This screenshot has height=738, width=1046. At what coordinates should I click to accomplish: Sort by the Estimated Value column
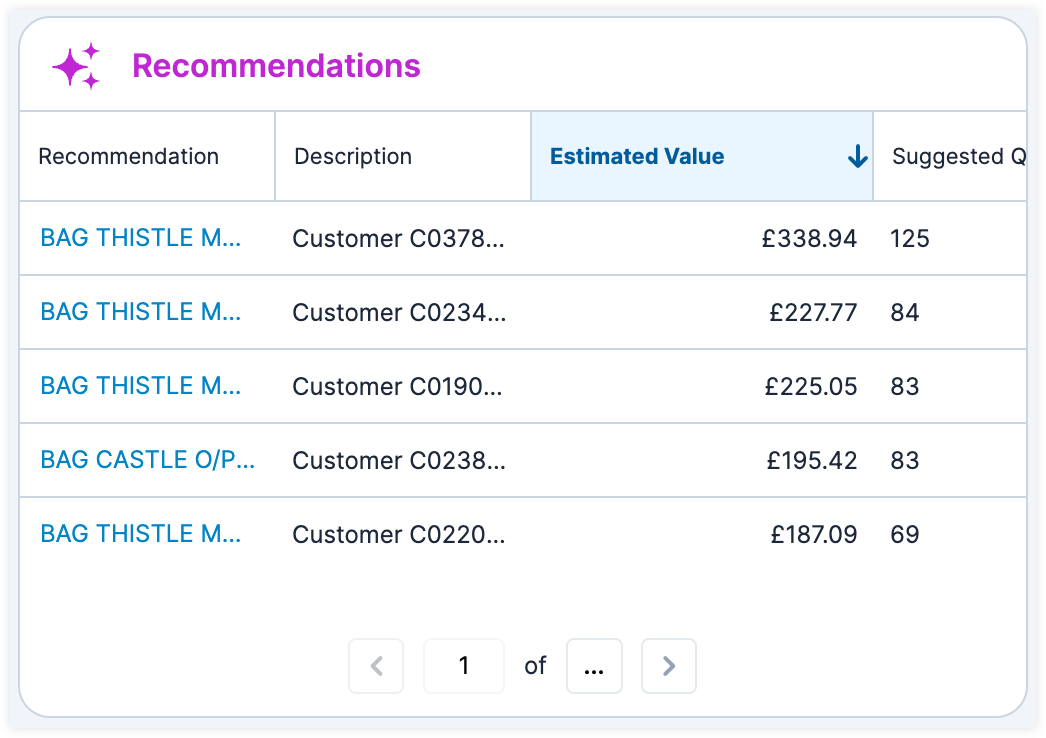[637, 157]
